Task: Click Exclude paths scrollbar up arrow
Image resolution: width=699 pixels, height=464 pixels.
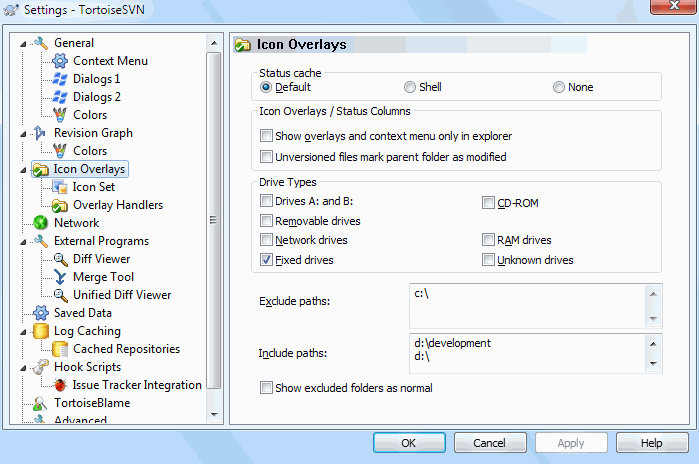Action: pyautogui.click(x=654, y=294)
